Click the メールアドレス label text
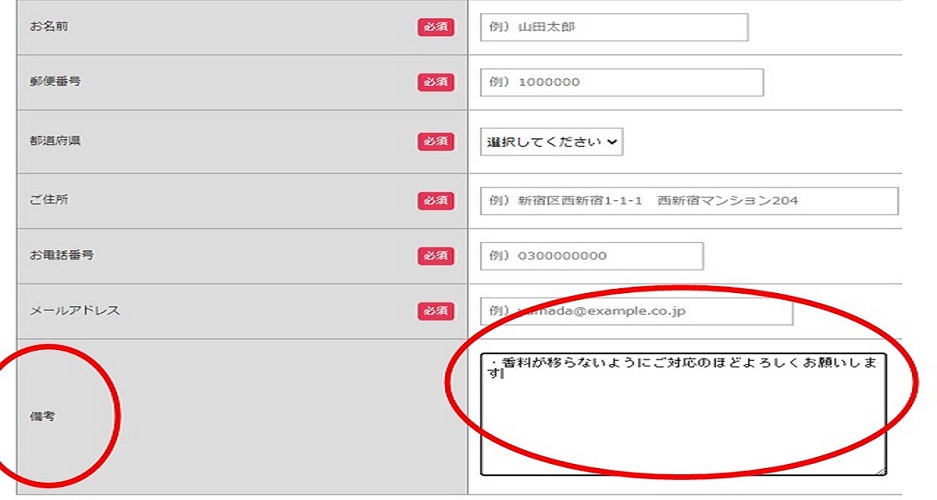Viewport: 937px width, 500px height. coord(75,311)
